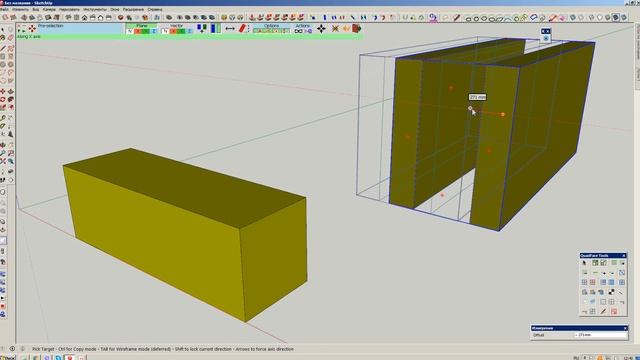Click the circle shape icon in top toolbar
This screenshot has height=360, width=640.
pos(476,18)
